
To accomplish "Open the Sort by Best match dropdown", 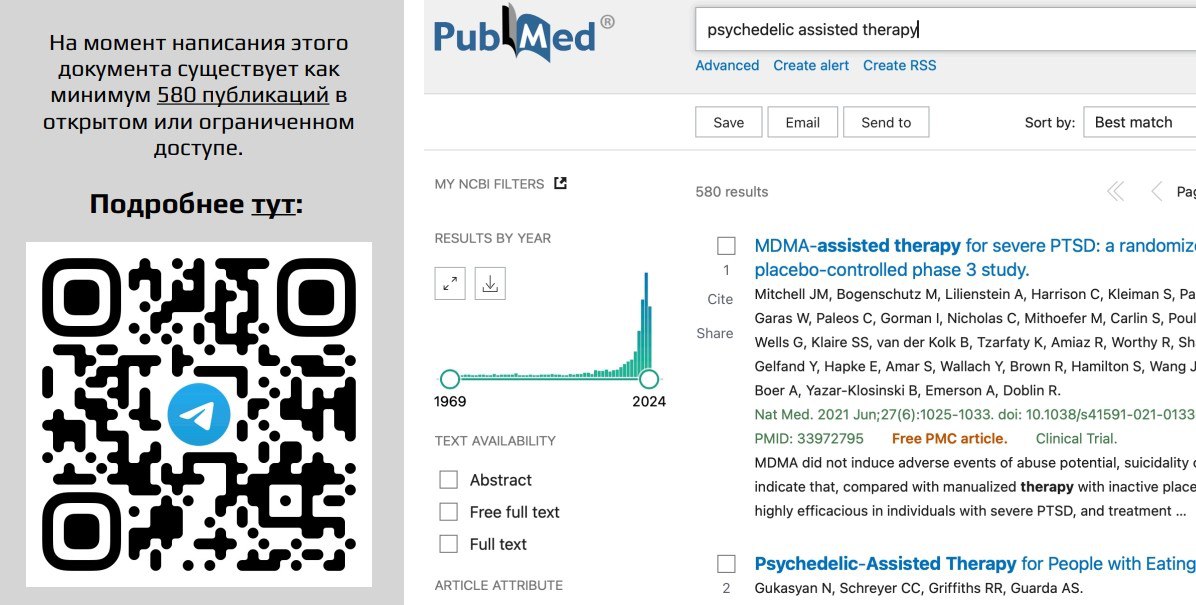I will [1140, 122].
